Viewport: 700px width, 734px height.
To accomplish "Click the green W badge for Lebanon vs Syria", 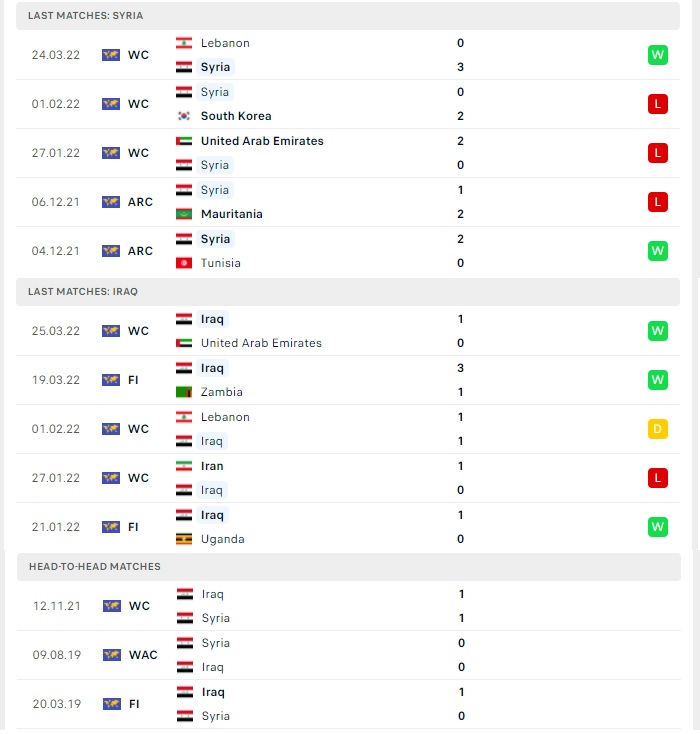I will (657, 55).
